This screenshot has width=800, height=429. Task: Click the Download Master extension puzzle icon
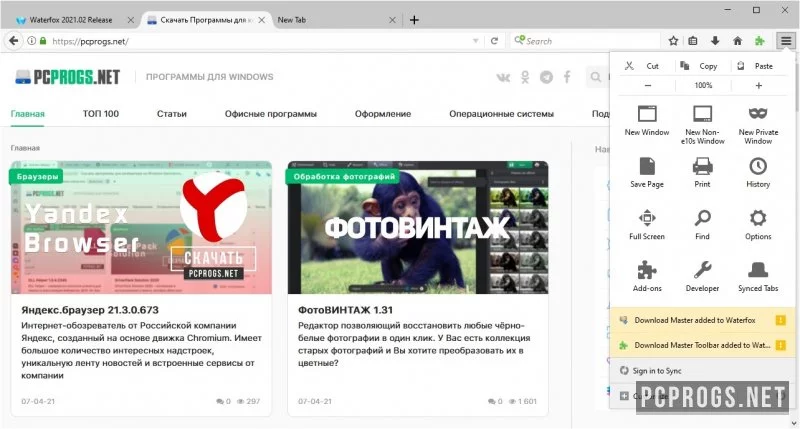pyautogui.click(x=760, y=41)
